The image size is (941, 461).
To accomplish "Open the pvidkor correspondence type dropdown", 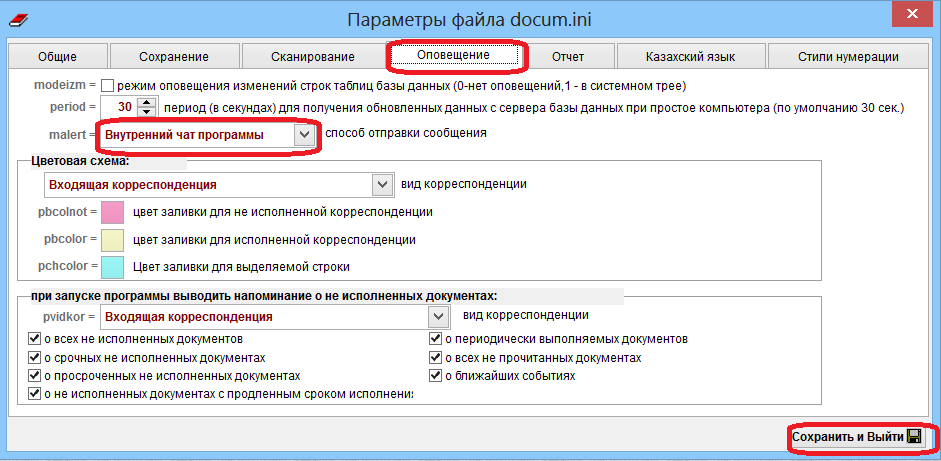I will 437,317.
